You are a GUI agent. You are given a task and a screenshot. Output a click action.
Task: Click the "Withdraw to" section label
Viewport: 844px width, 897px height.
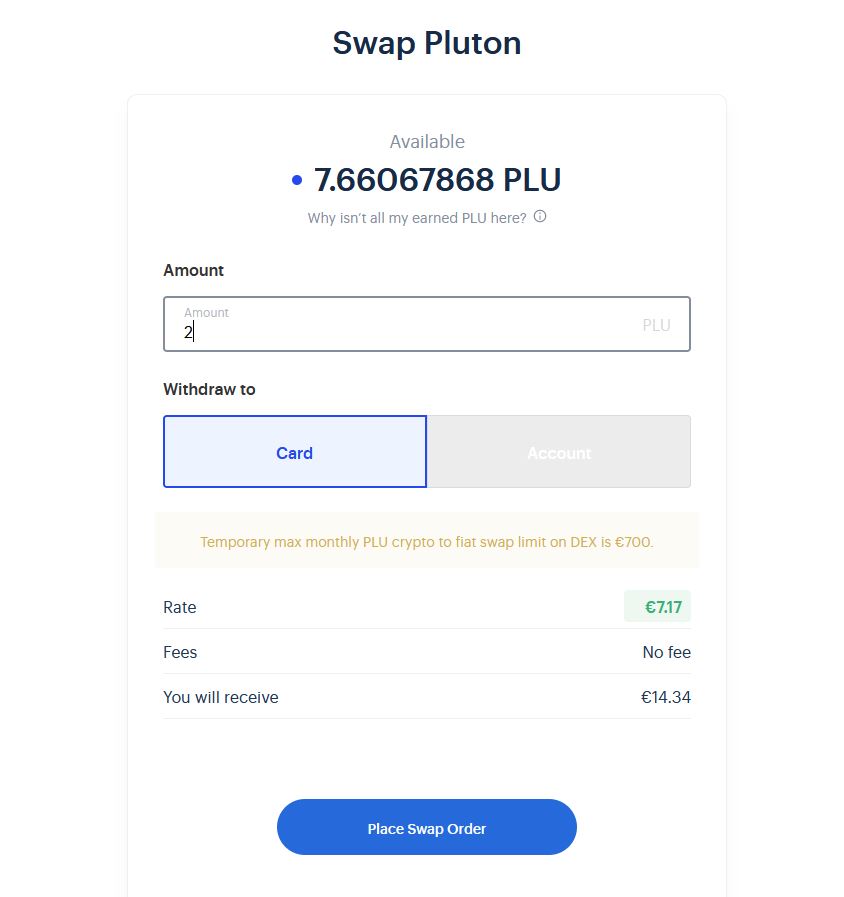(x=209, y=389)
